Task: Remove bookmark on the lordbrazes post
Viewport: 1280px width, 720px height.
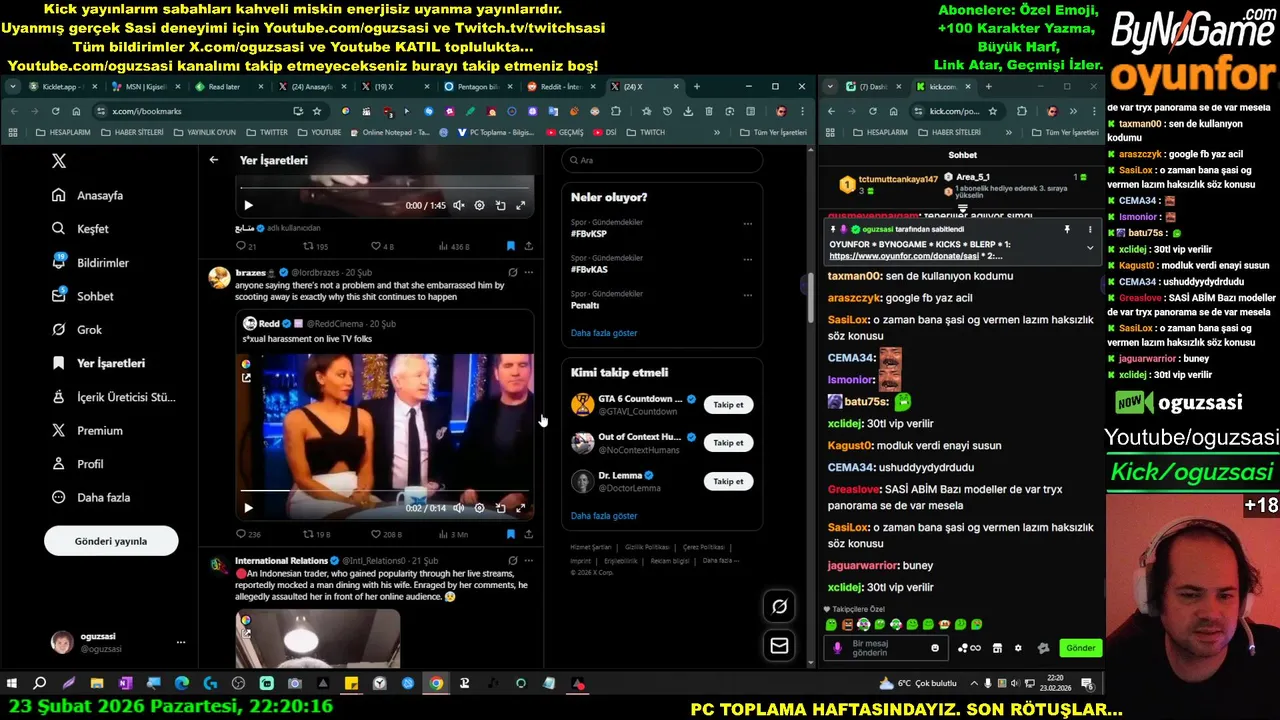Action: [510, 535]
